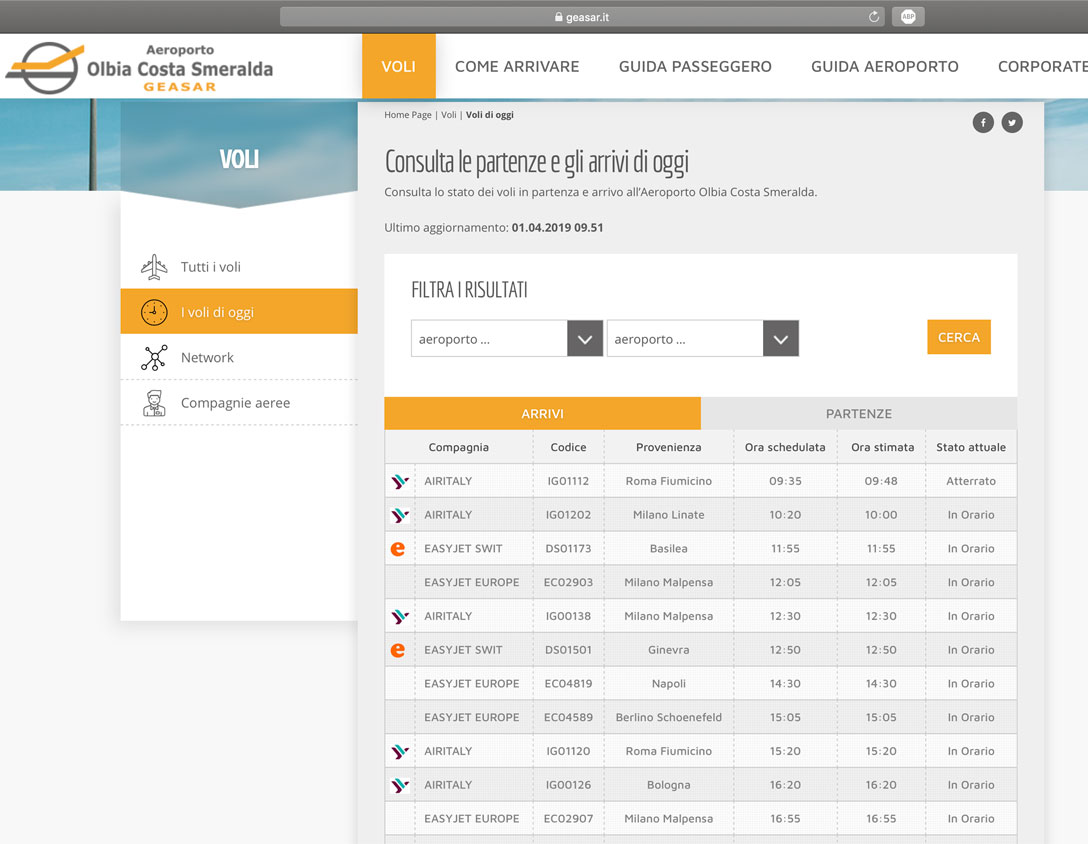Click the Stato attuale column header
Viewport: 1088px width, 844px height.
(971, 448)
